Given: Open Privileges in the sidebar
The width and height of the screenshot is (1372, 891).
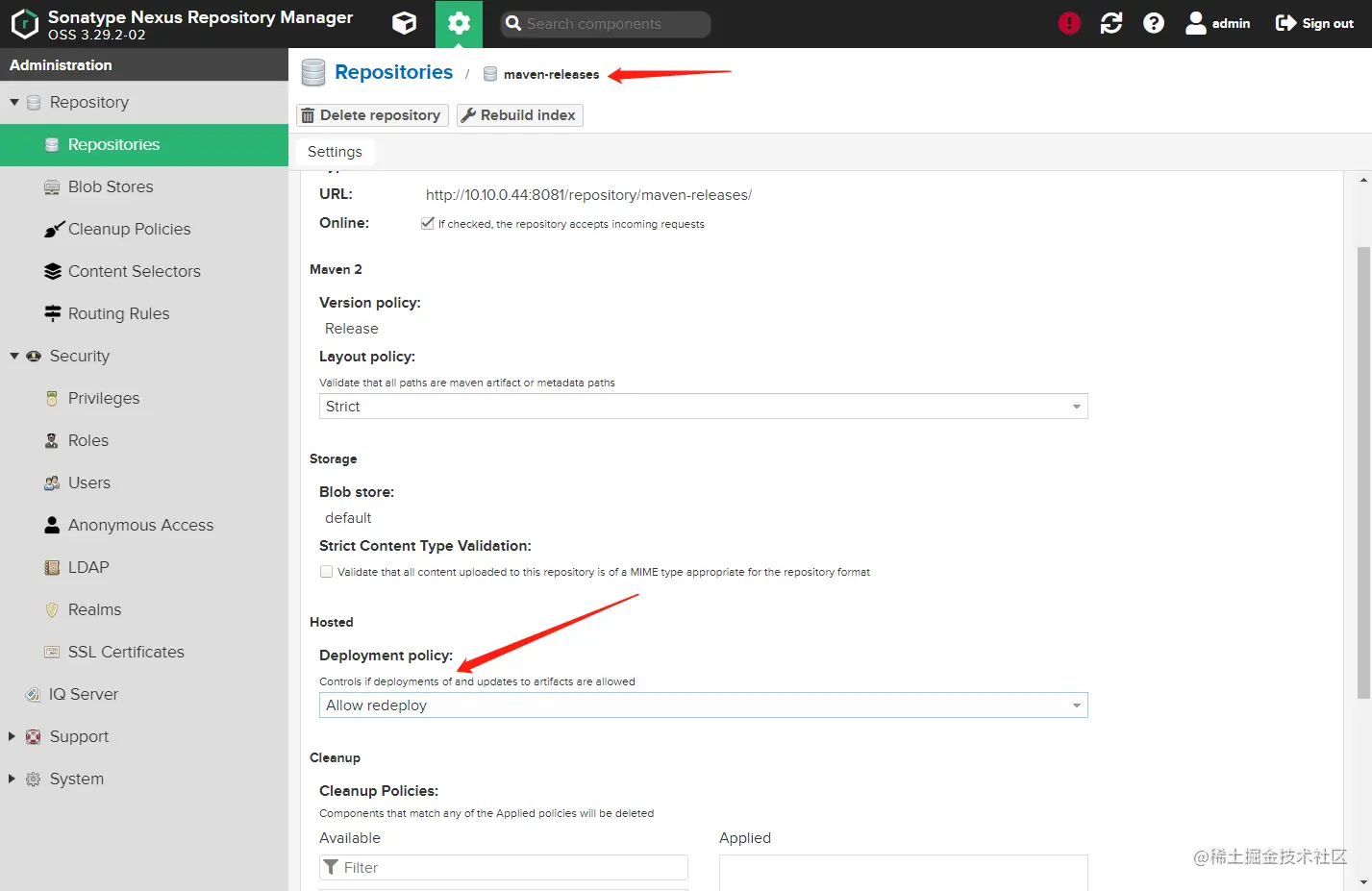Looking at the screenshot, I should pyautogui.click(x=144, y=398).
